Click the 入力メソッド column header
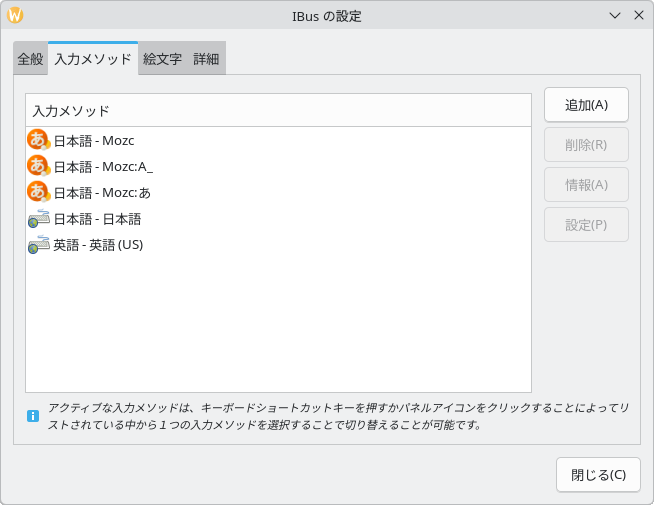 pyautogui.click(x=278, y=111)
